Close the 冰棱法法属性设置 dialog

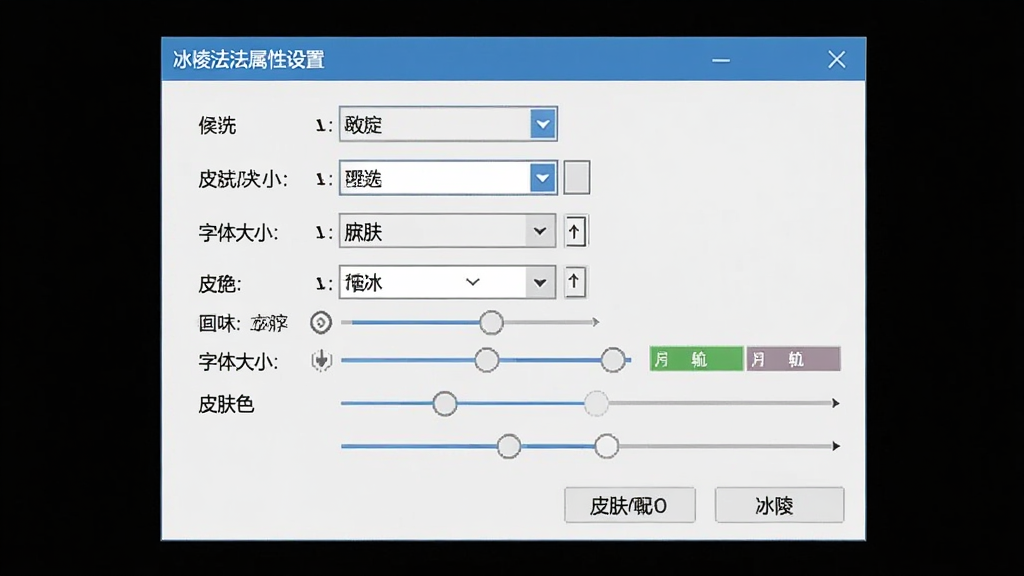(x=837, y=60)
